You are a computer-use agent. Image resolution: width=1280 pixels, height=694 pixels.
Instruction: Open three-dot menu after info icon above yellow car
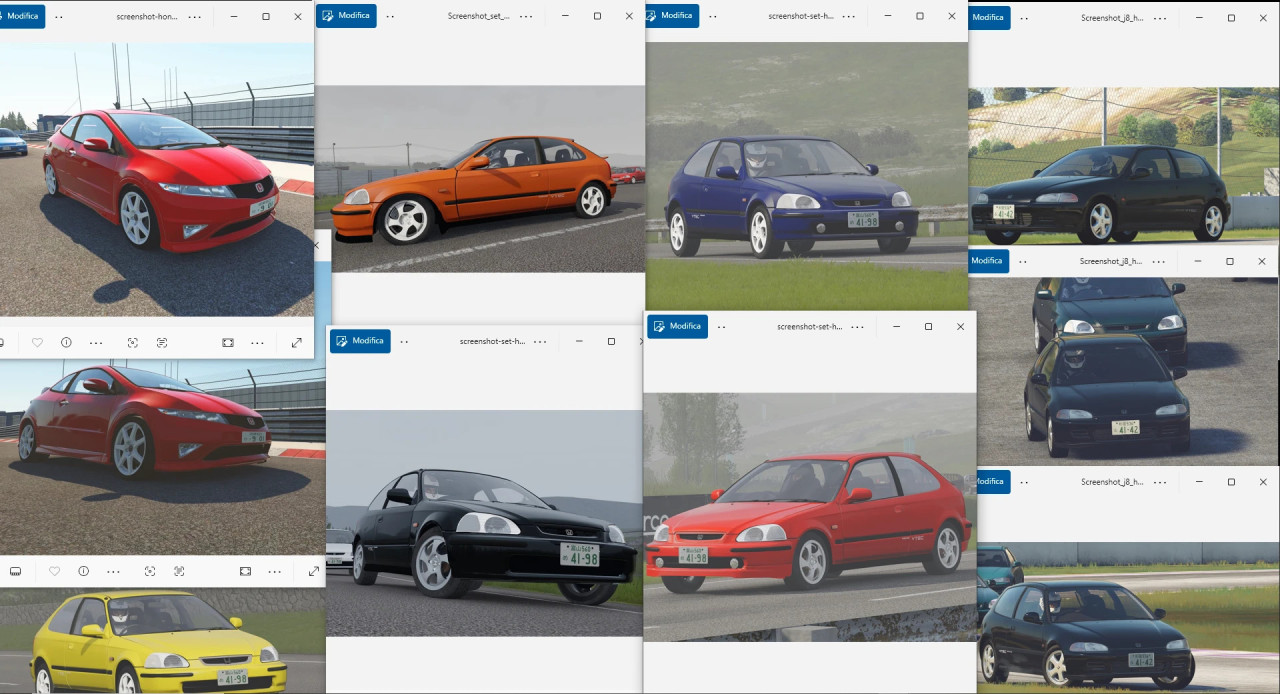pos(113,571)
